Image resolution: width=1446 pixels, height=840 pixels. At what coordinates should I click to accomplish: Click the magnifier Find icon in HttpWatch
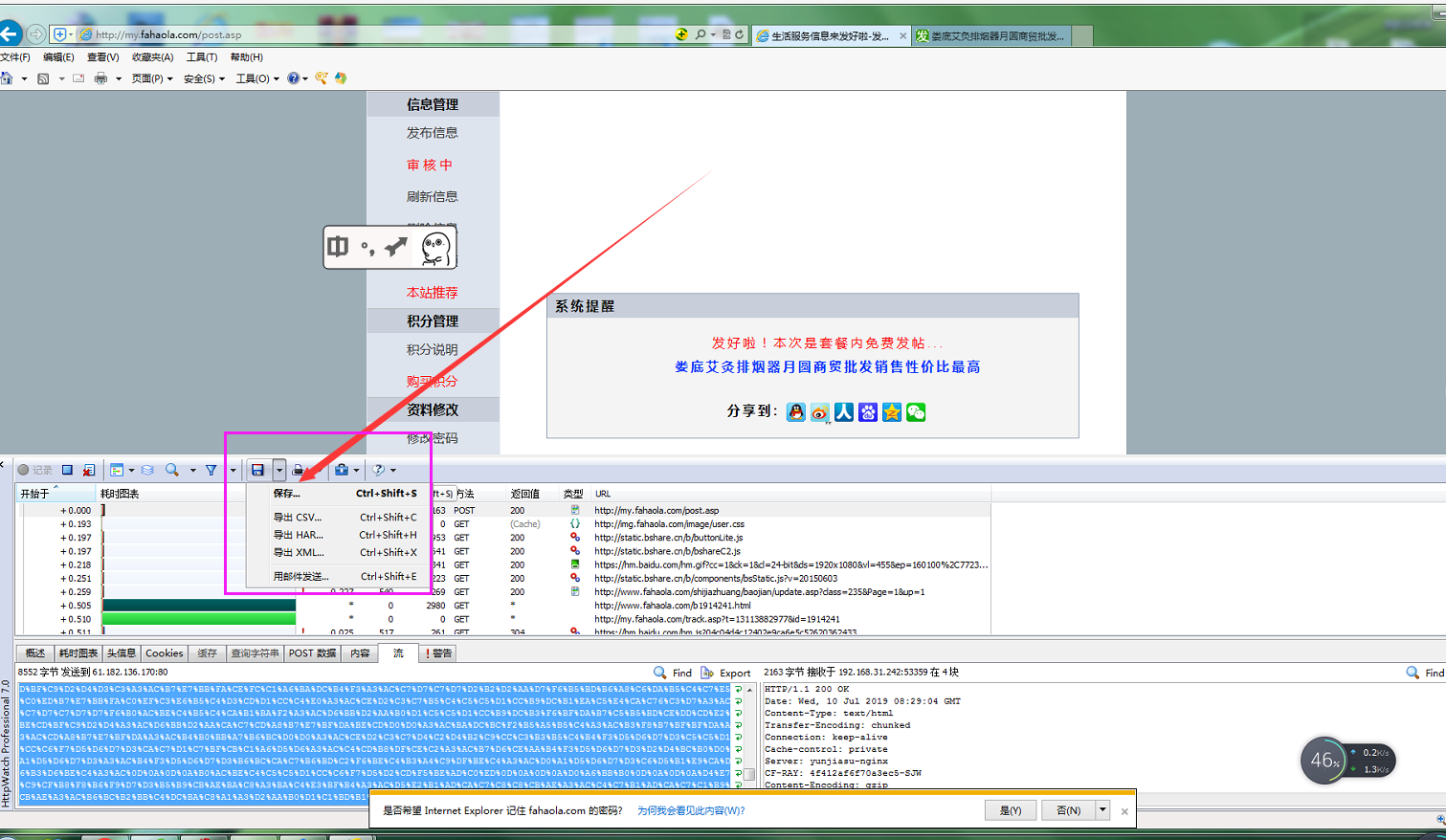[x=171, y=470]
